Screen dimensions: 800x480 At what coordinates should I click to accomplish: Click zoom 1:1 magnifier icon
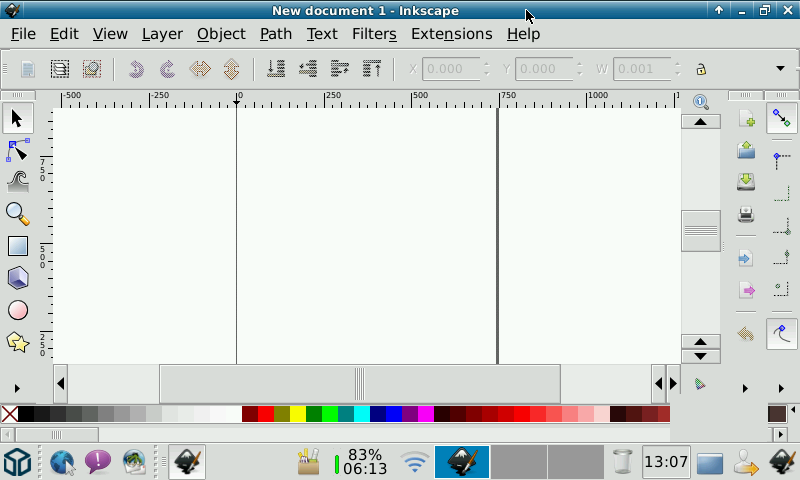(701, 102)
